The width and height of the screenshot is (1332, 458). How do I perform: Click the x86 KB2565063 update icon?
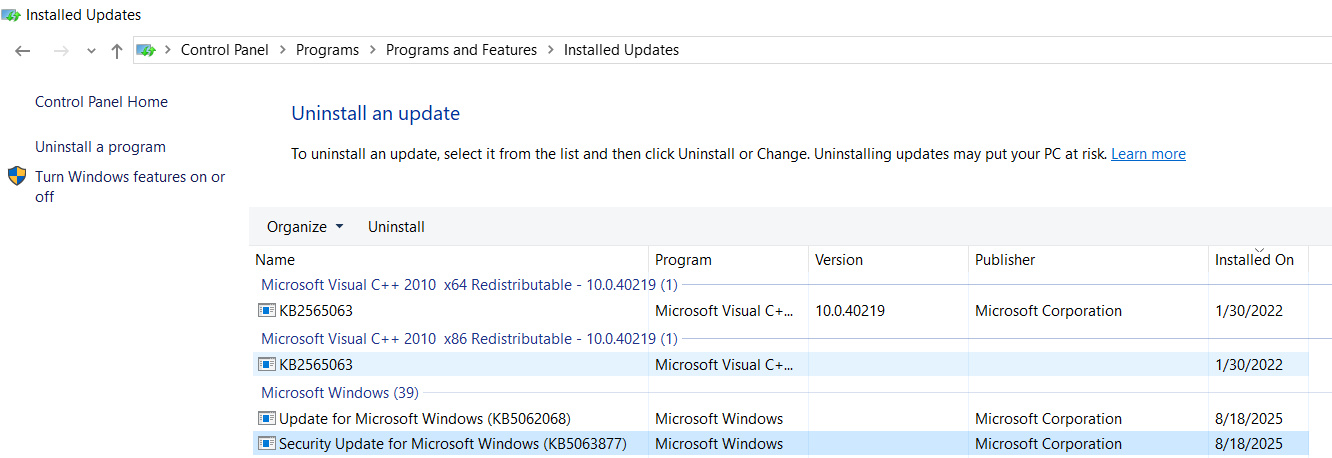click(x=267, y=365)
